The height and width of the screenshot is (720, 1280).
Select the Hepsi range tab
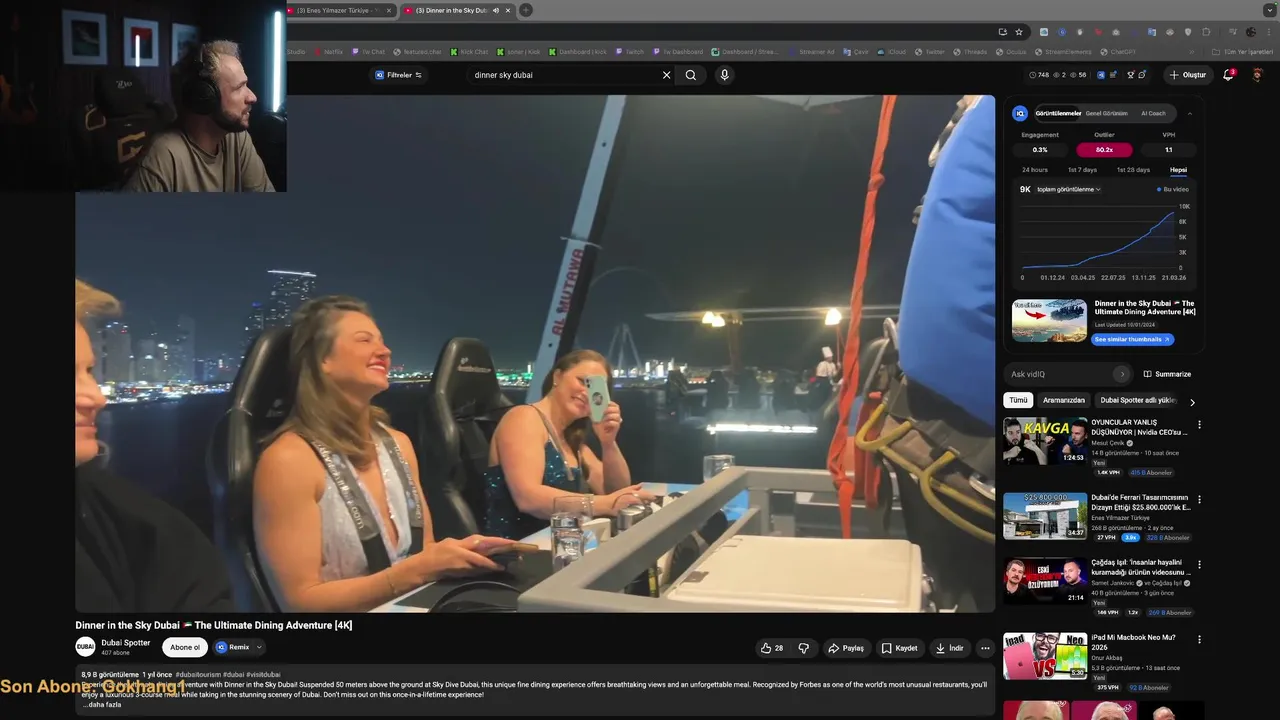pos(1178,170)
